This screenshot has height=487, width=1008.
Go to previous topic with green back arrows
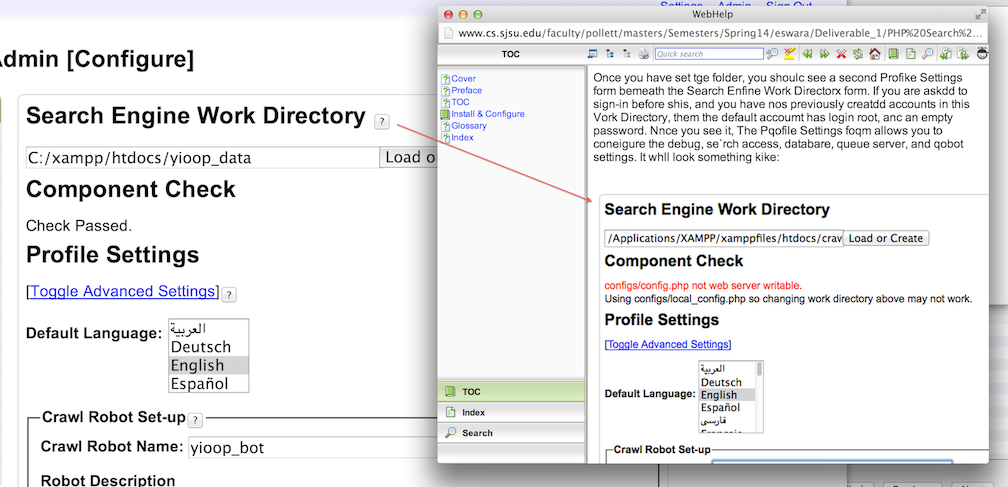tap(807, 54)
